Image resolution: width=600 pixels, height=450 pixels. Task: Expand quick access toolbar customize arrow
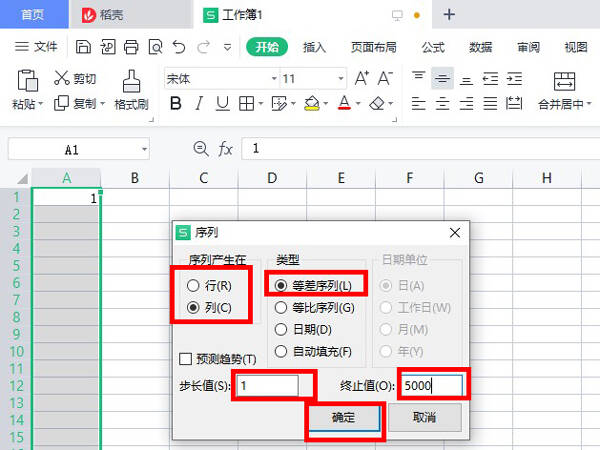(x=227, y=47)
